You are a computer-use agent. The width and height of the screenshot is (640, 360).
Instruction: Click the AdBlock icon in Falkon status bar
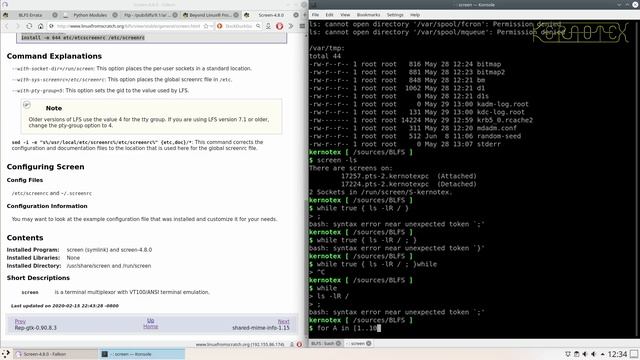click(x=299, y=344)
